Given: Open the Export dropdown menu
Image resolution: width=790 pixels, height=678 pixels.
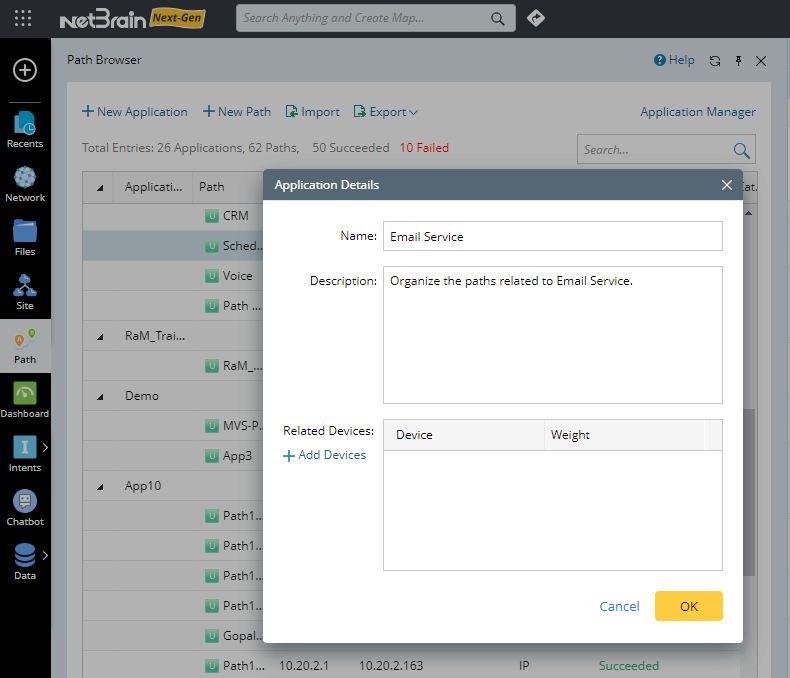Looking at the screenshot, I should click(386, 112).
